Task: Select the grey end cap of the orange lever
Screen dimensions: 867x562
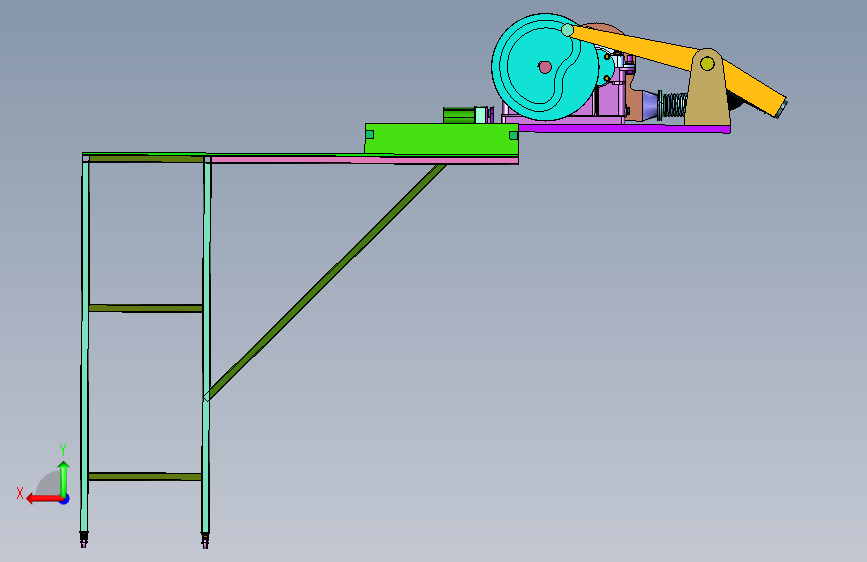Action: pyautogui.click(x=782, y=110)
